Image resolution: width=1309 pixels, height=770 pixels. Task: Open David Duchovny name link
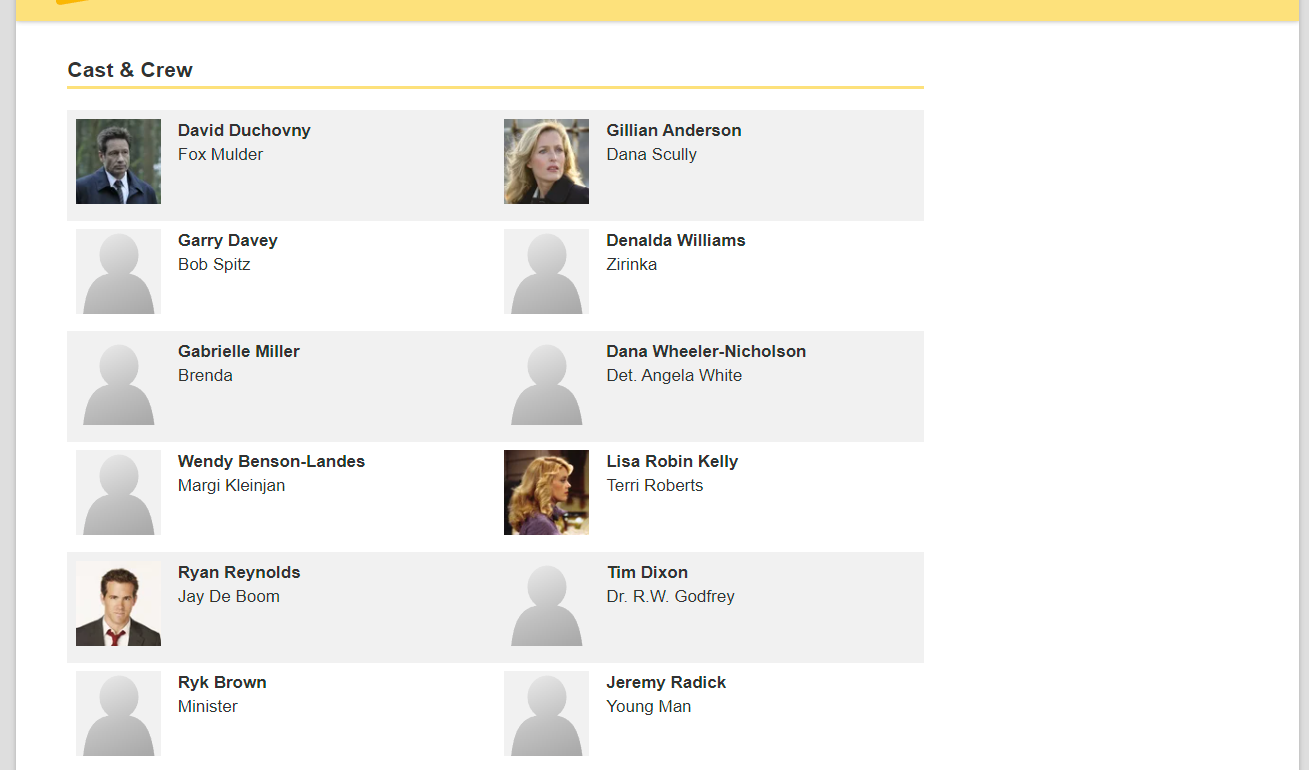244,130
